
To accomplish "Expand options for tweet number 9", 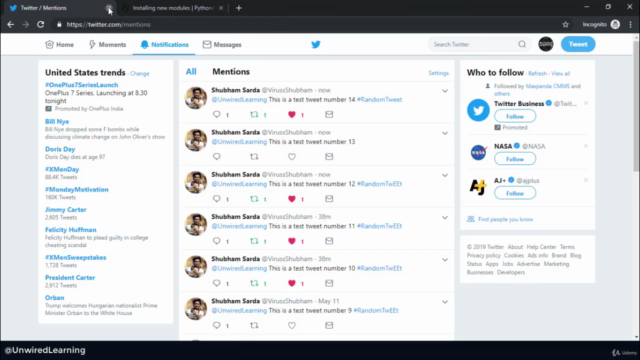I will (445, 302).
